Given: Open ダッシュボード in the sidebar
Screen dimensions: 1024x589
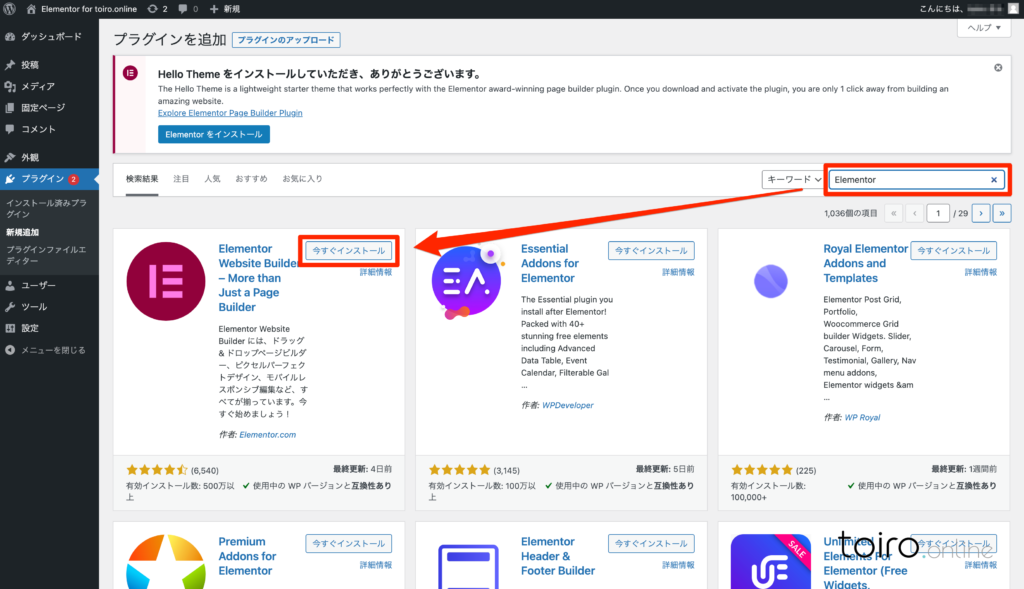Looking at the screenshot, I should pyautogui.click(x=50, y=36).
